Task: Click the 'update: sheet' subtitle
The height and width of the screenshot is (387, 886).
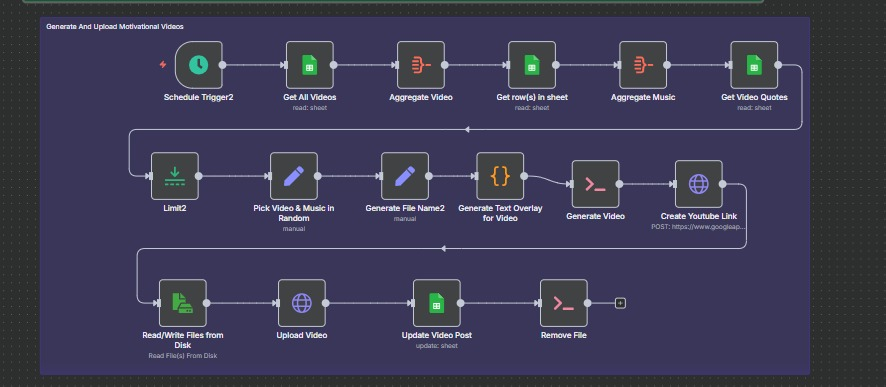Action: [x=437, y=346]
